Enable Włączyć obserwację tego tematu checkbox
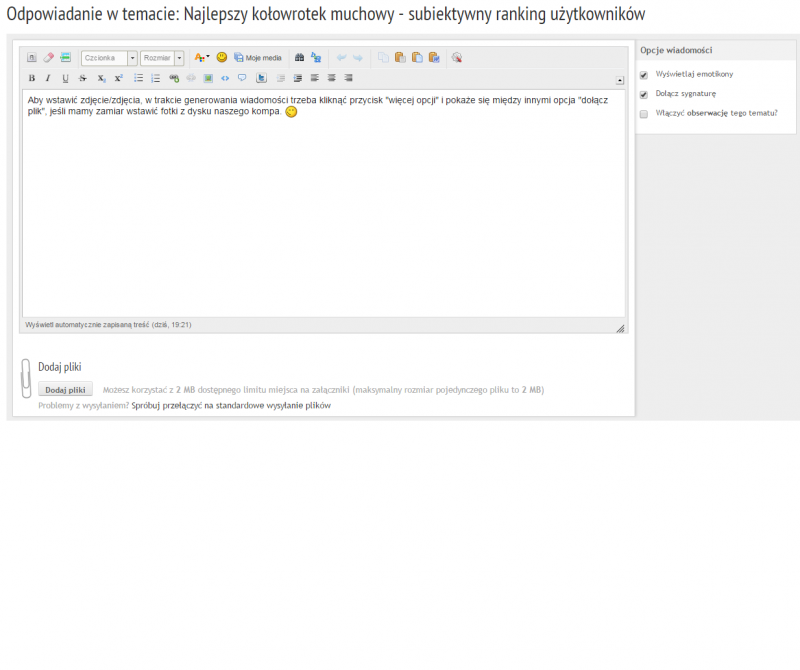Screen dimensions: 800x670 pos(644,114)
